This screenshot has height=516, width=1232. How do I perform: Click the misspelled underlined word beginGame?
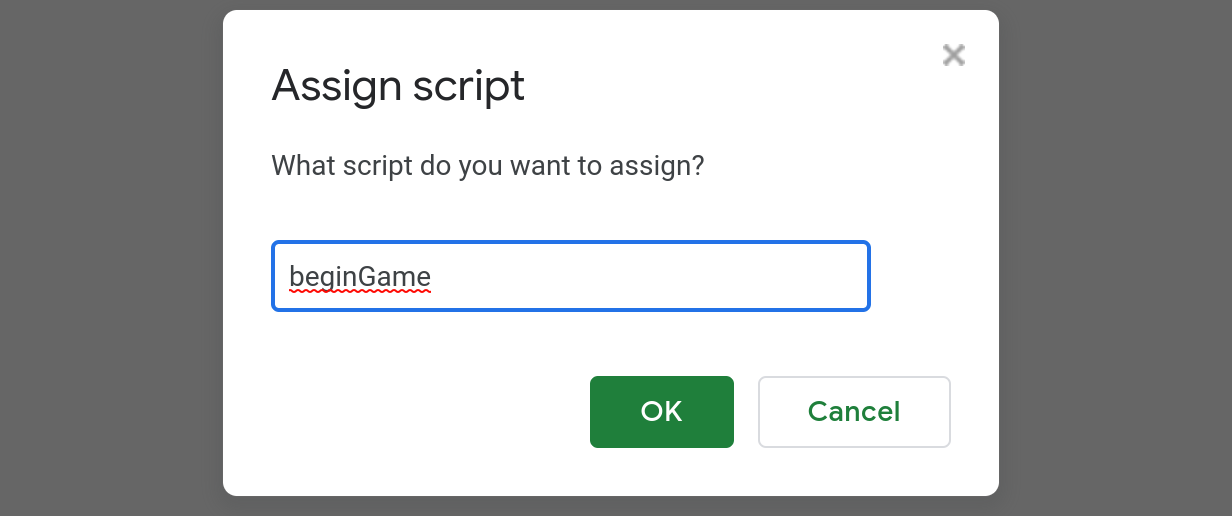click(x=360, y=276)
